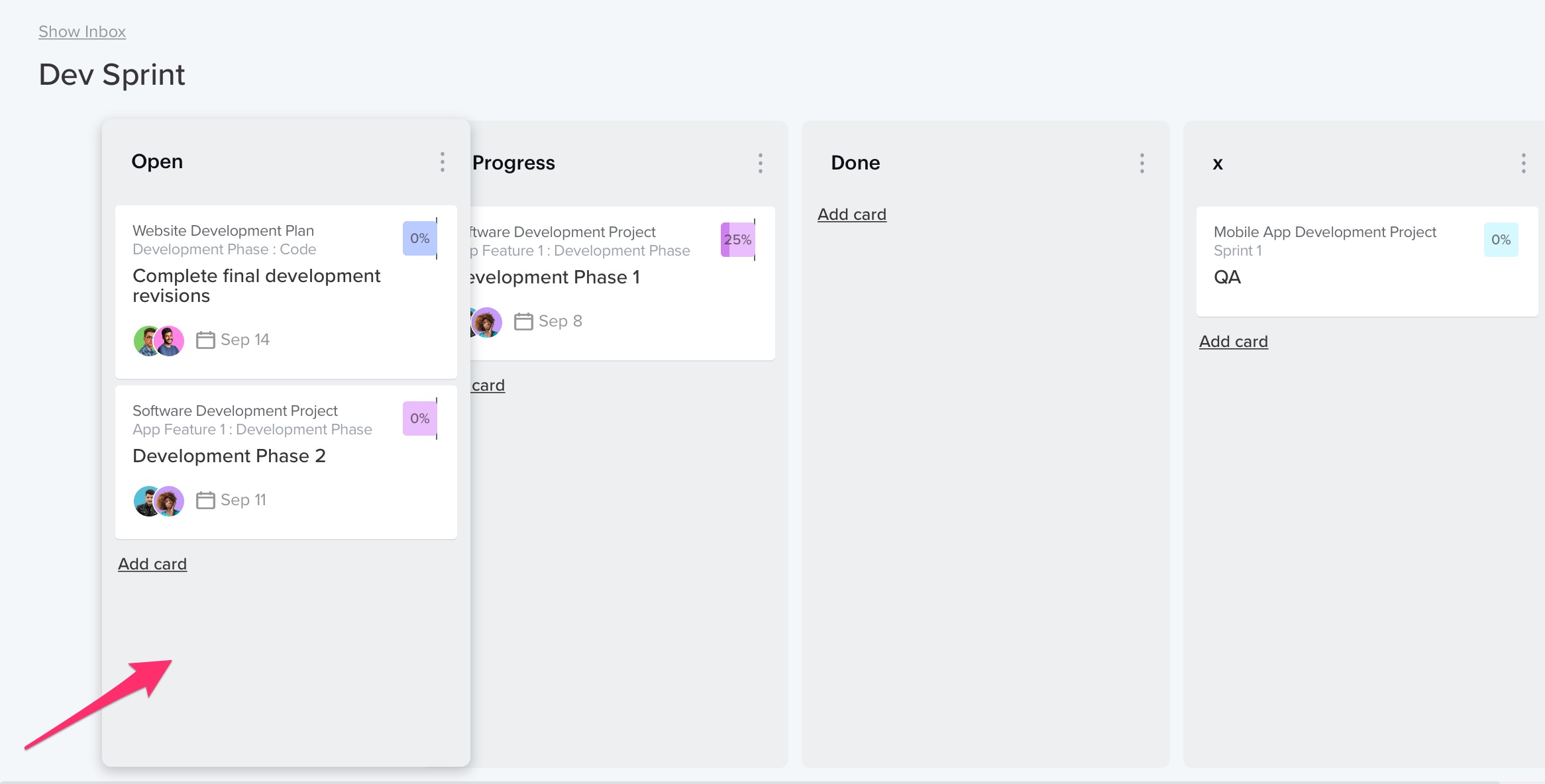Open the Open column three-dot menu
The image size is (1545, 784).
pyautogui.click(x=443, y=162)
